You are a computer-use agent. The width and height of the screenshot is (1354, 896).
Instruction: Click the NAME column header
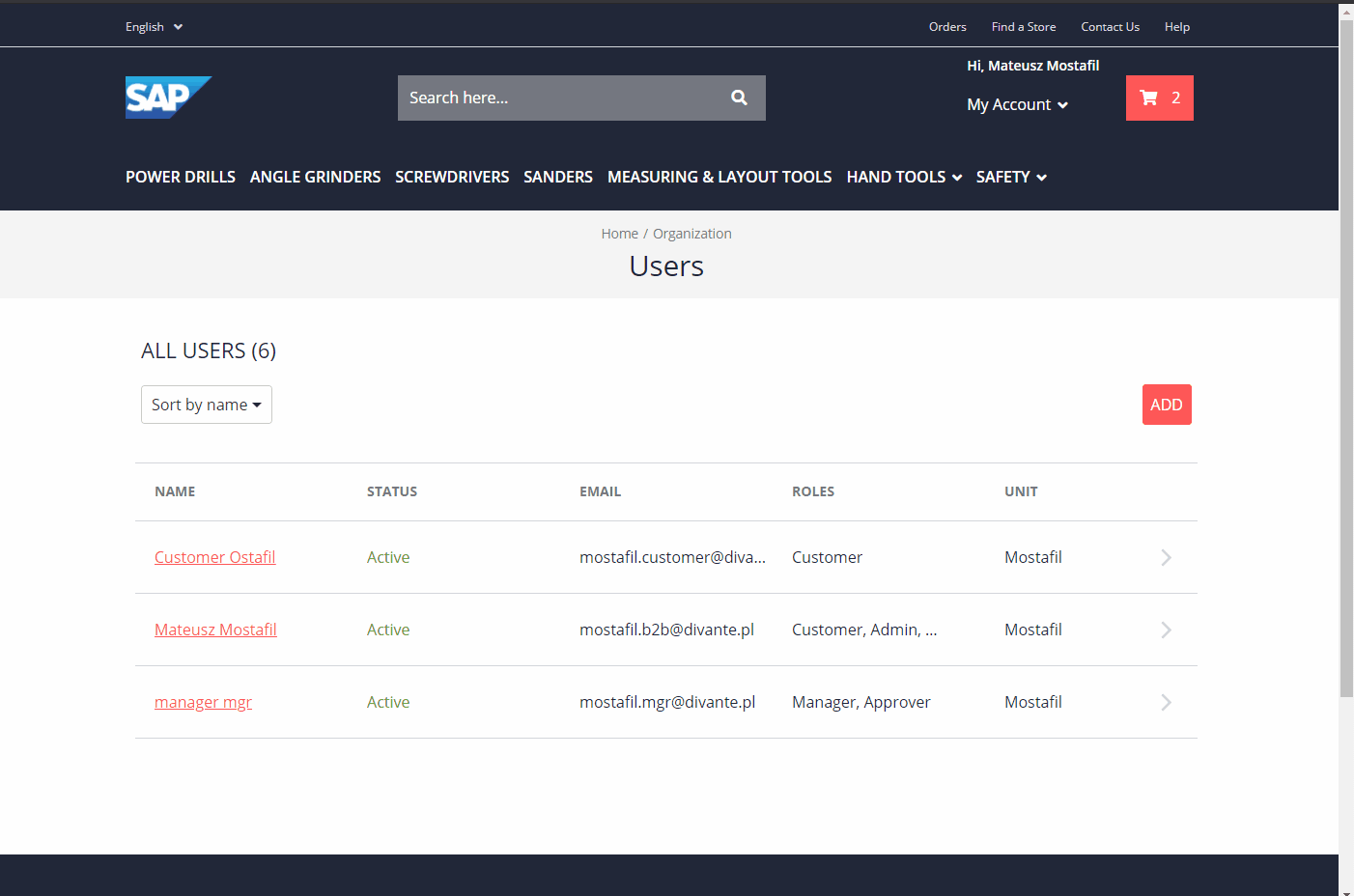tap(175, 491)
